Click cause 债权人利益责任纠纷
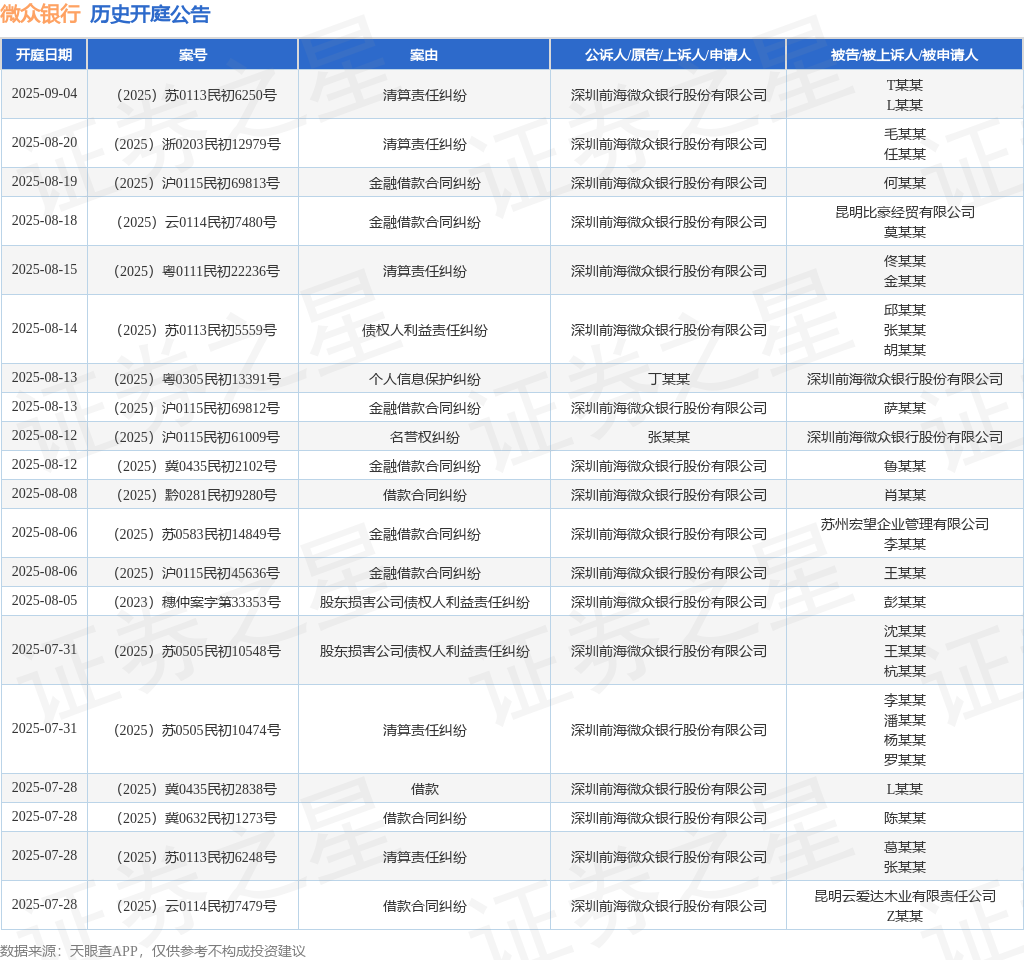 click(x=424, y=330)
